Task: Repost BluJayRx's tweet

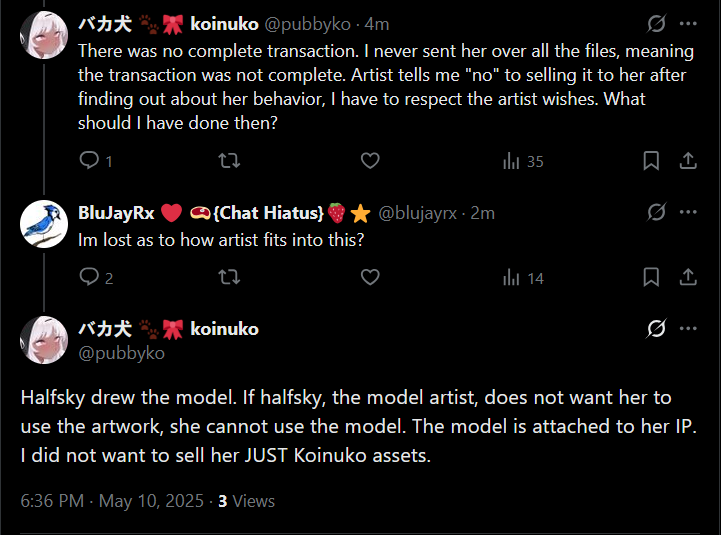Action: point(229,277)
